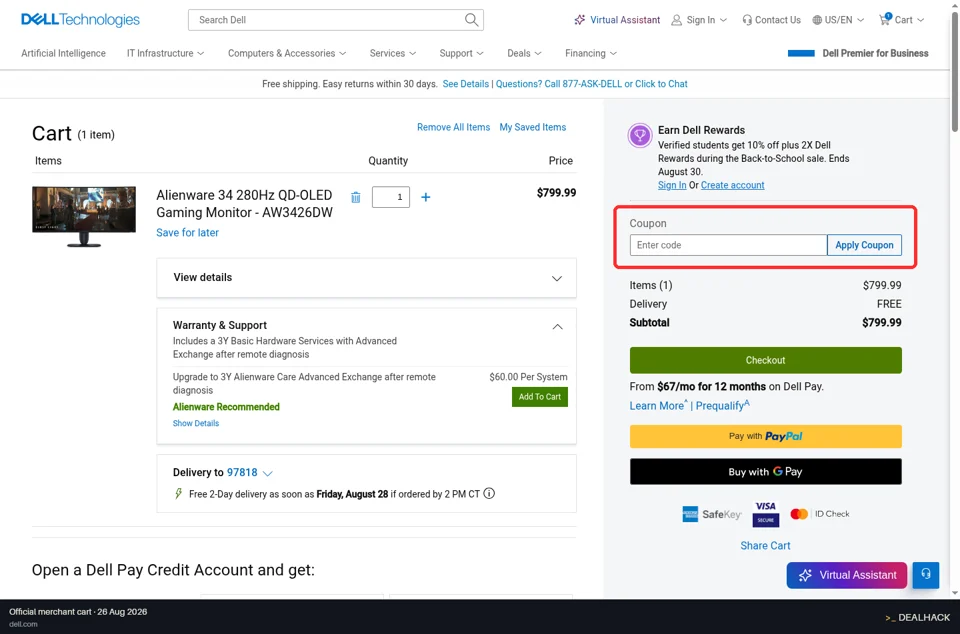Increase quantity with the plus icon
Screen dimensions: 960x634
pos(426,197)
